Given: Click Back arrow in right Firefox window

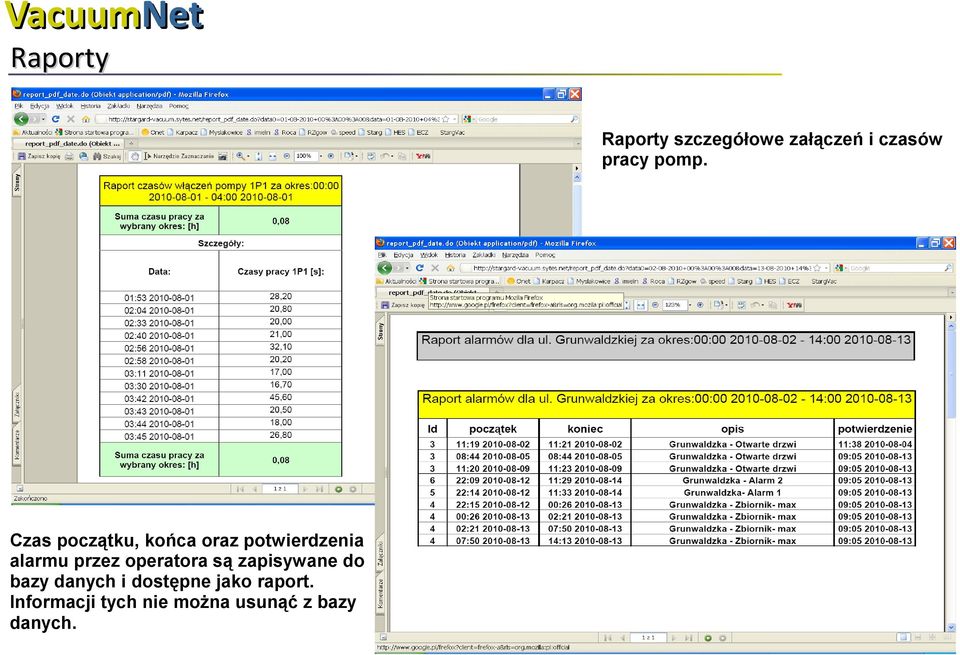Looking at the screenshot, I should pos(384,268).
